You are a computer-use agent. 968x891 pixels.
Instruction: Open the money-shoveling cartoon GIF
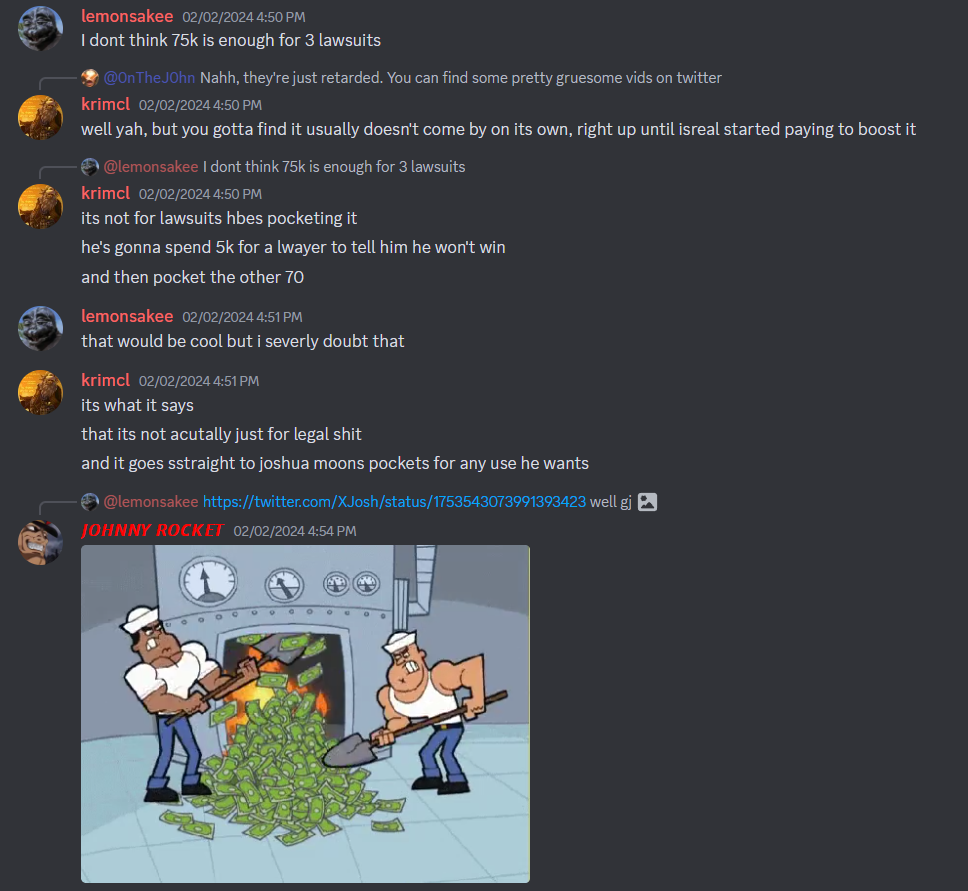pos(305,713)
